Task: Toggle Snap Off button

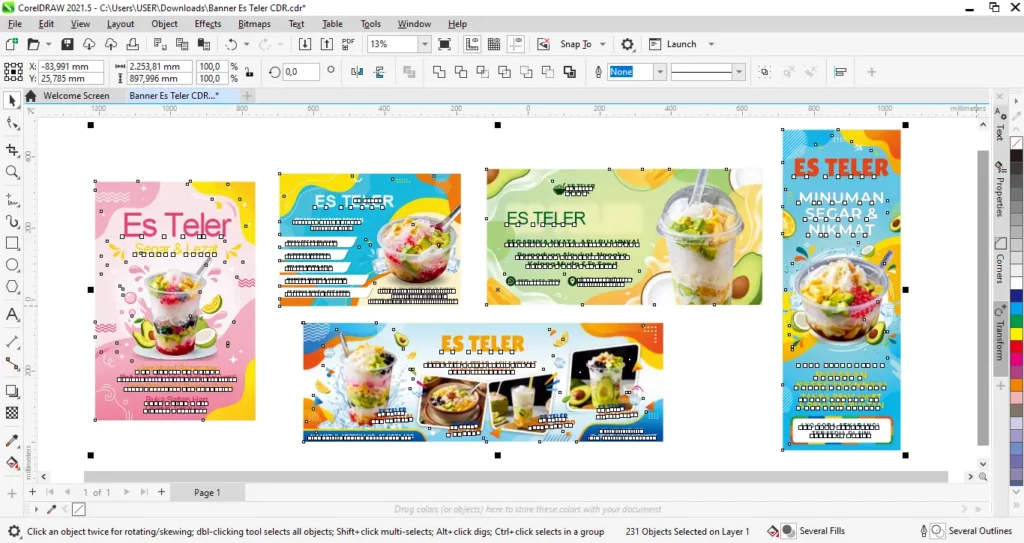Action: coord(543,44)
